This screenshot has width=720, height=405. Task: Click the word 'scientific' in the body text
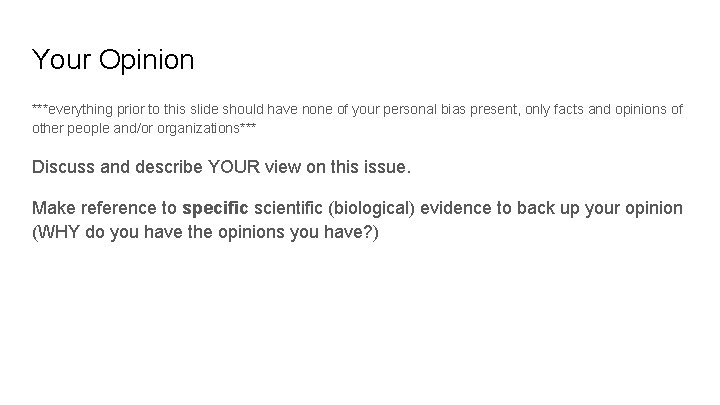[288, 208]
